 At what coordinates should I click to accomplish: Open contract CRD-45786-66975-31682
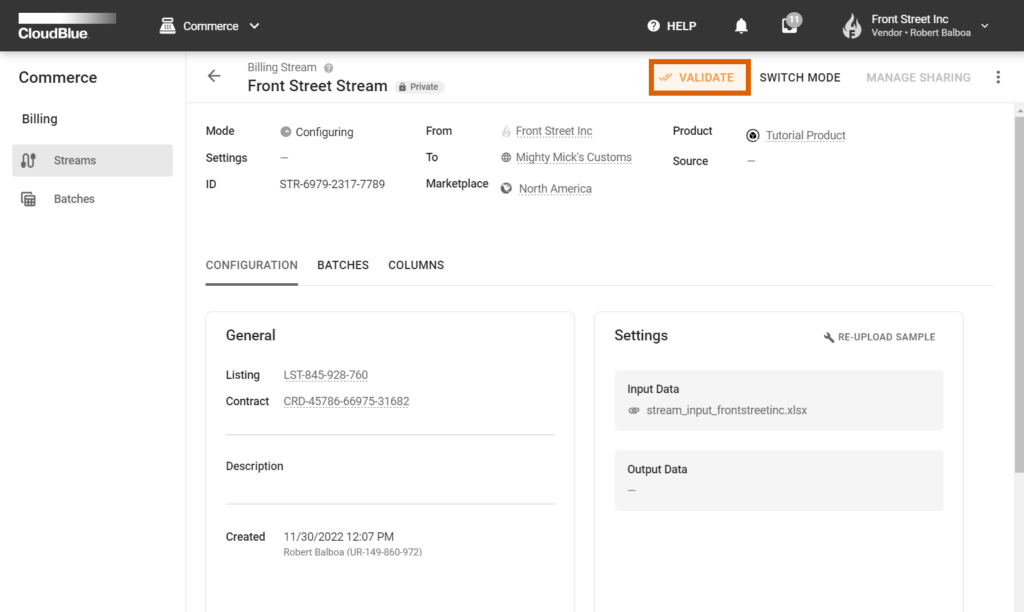[346, 401]
